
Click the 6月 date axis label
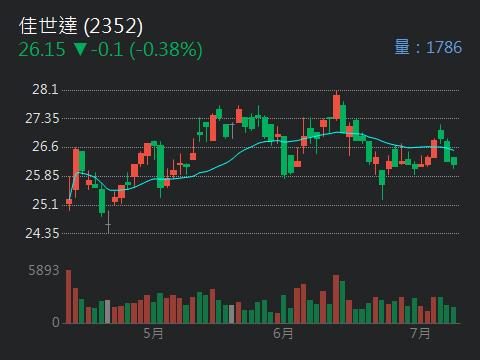(283, 333)
